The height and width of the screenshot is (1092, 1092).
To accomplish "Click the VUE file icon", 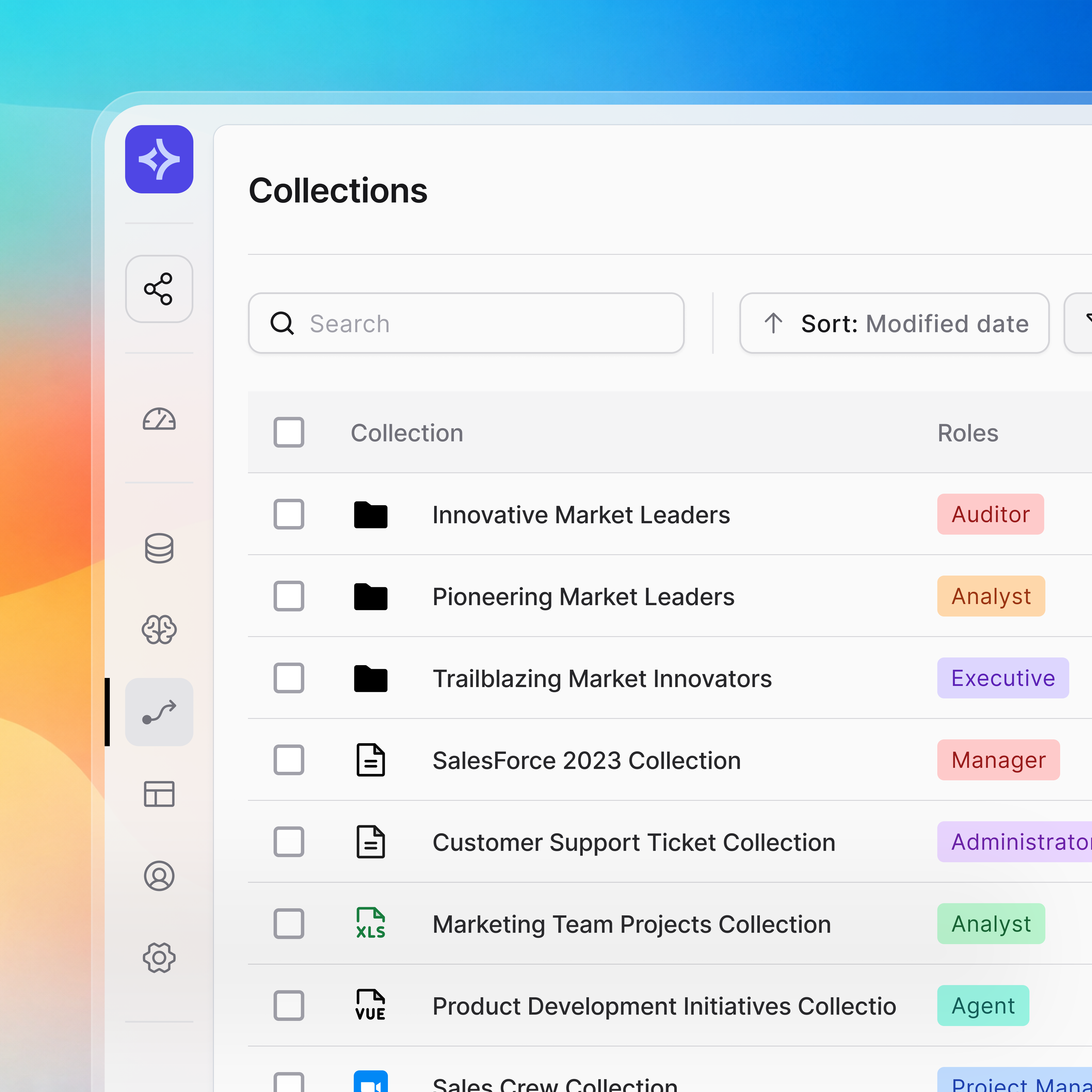I will (x=371, y=1005).
